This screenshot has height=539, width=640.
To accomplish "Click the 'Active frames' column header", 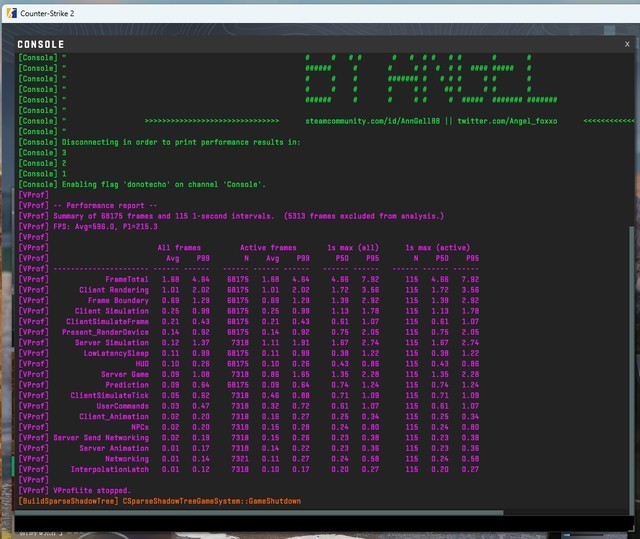I will point(267,248).
